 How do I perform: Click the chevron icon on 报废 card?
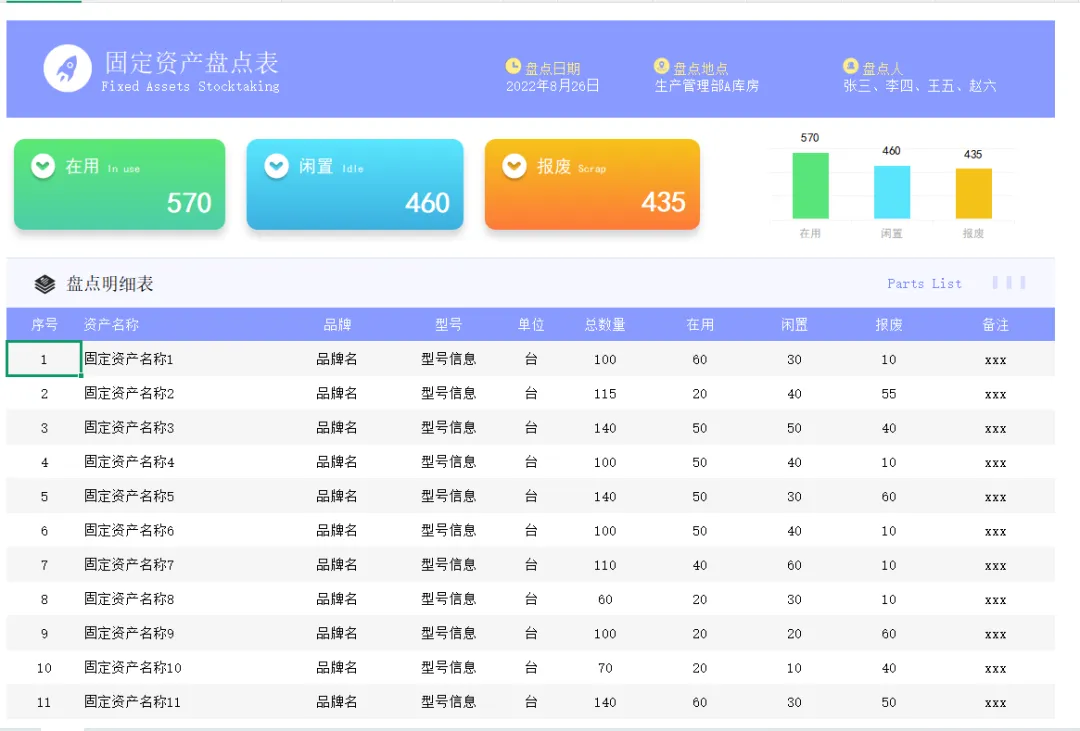515,166
